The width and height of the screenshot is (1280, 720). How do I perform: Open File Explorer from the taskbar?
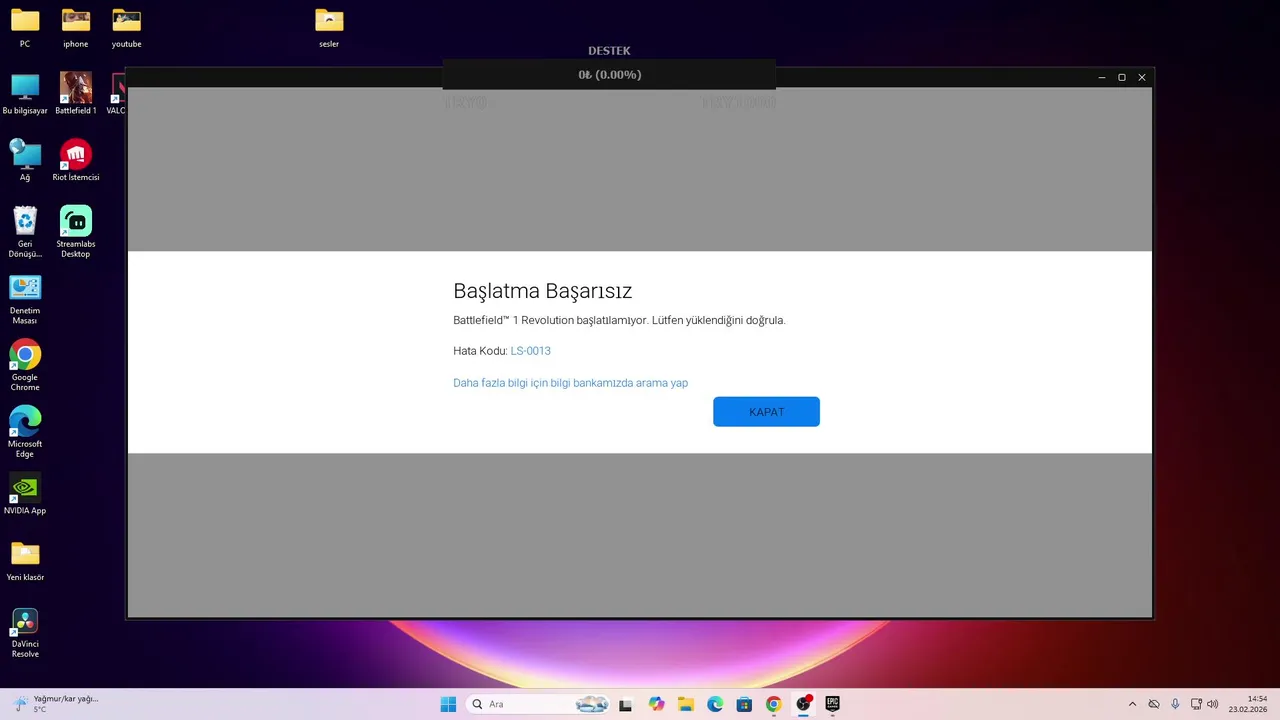685,704
